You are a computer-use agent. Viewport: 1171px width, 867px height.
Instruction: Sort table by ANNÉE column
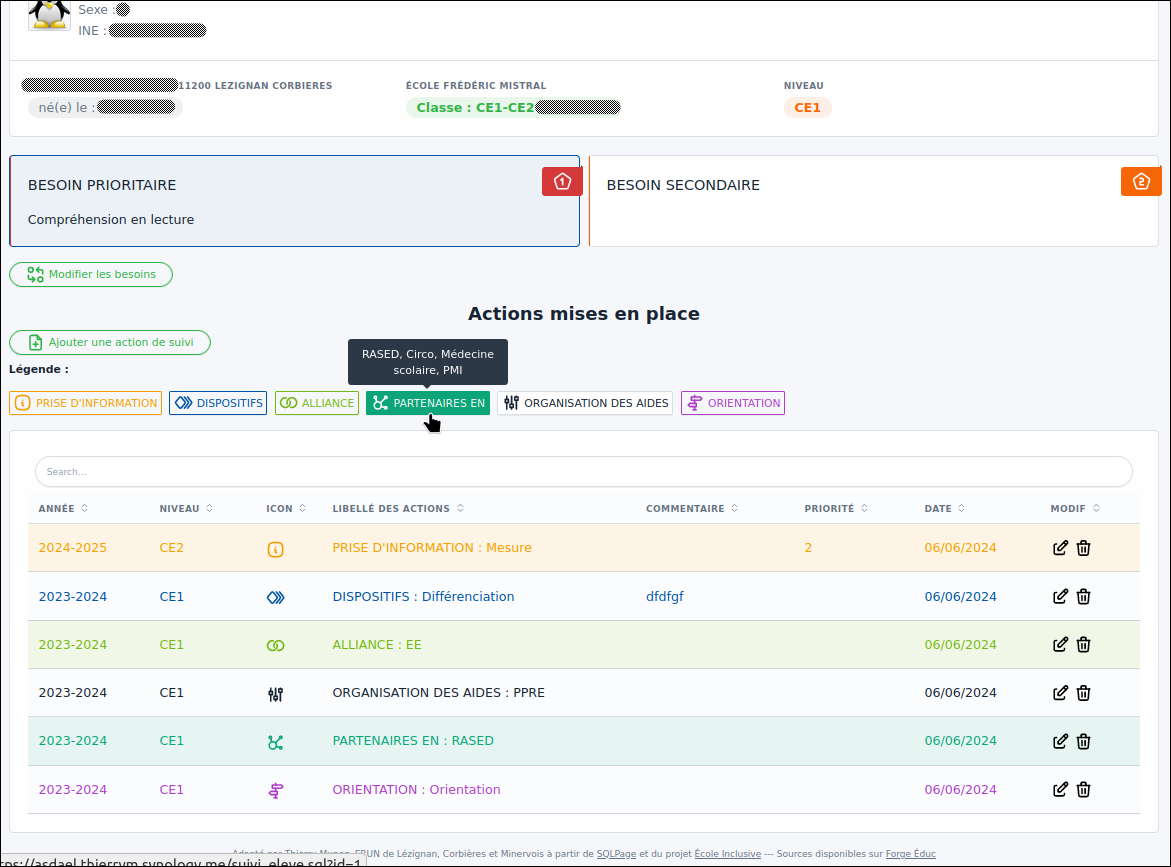click(x=63, y=509)
